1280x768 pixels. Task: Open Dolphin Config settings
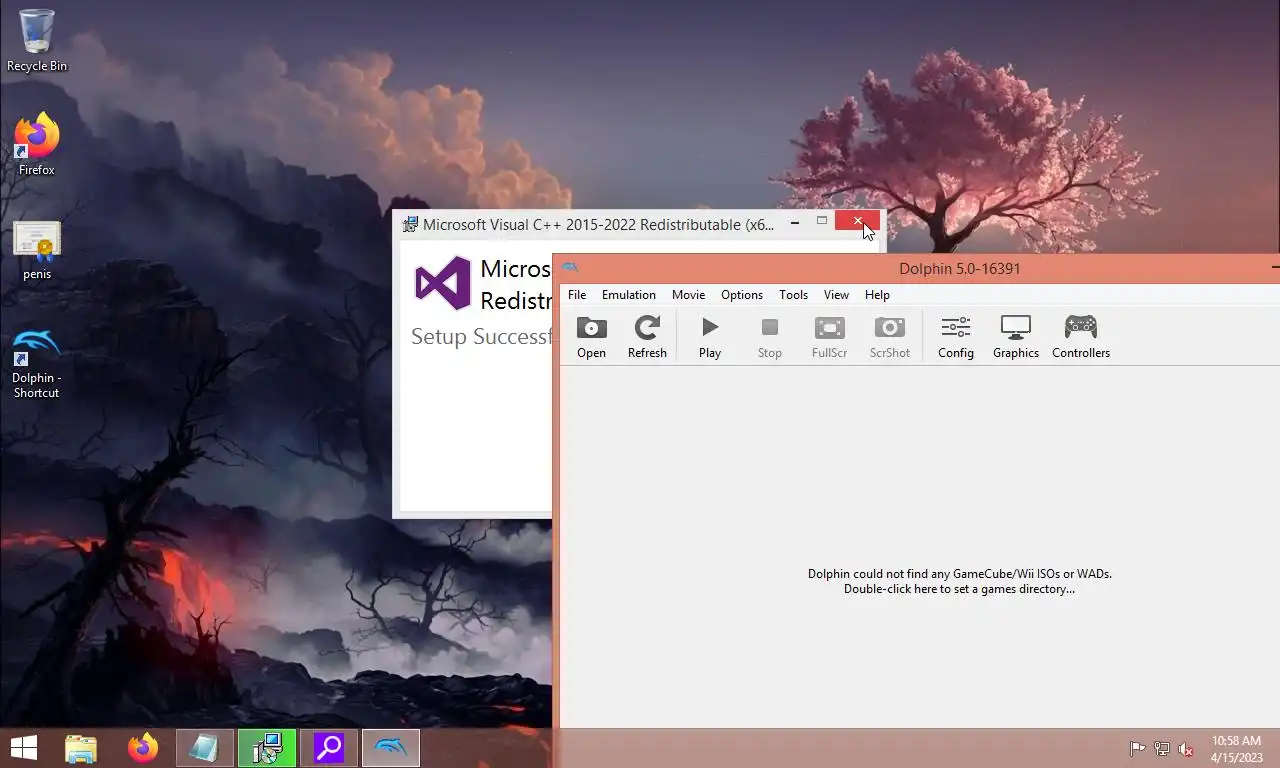tap(956, 337)
